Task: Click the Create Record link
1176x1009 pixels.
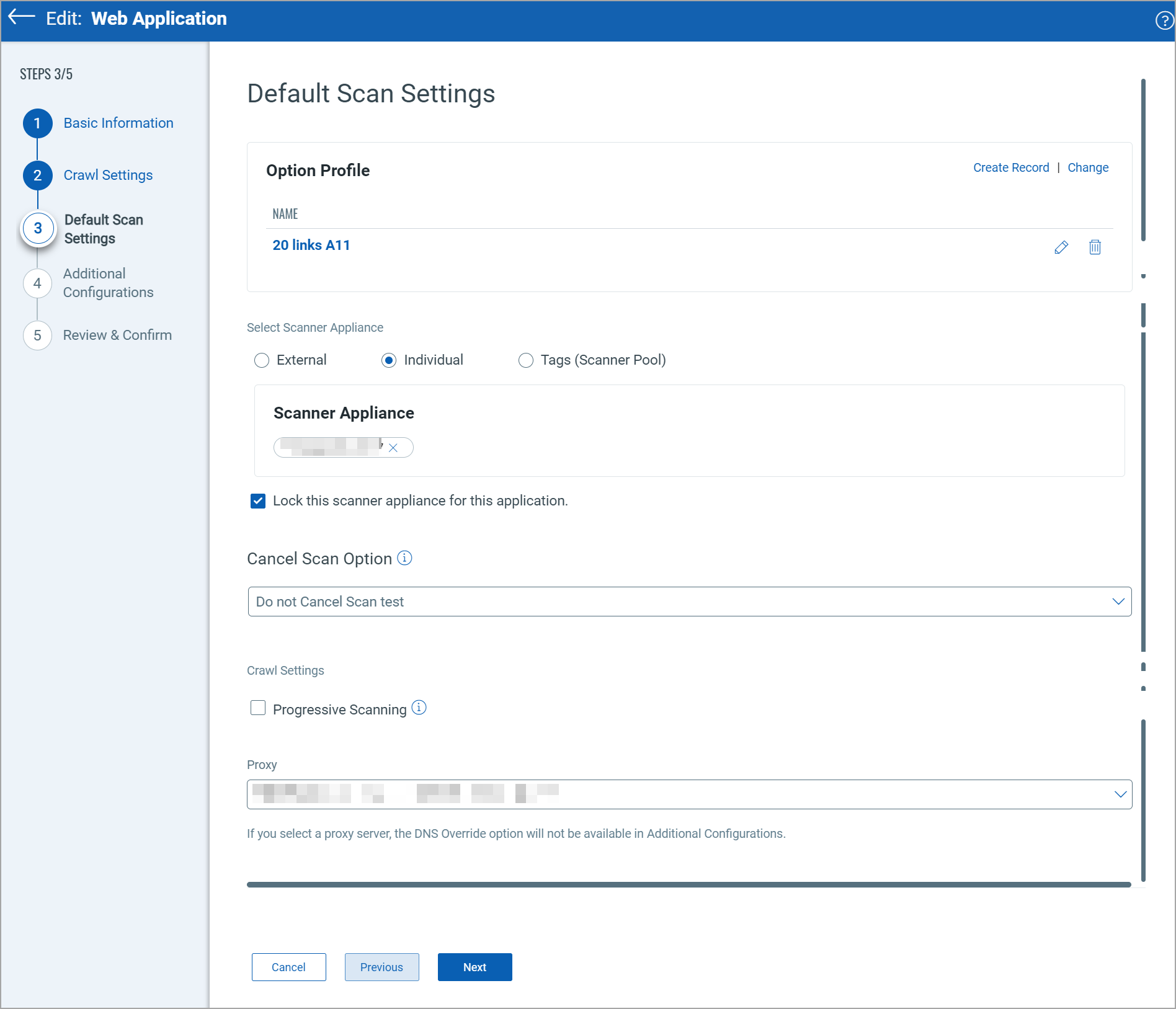Action: tap(1010, 167)
